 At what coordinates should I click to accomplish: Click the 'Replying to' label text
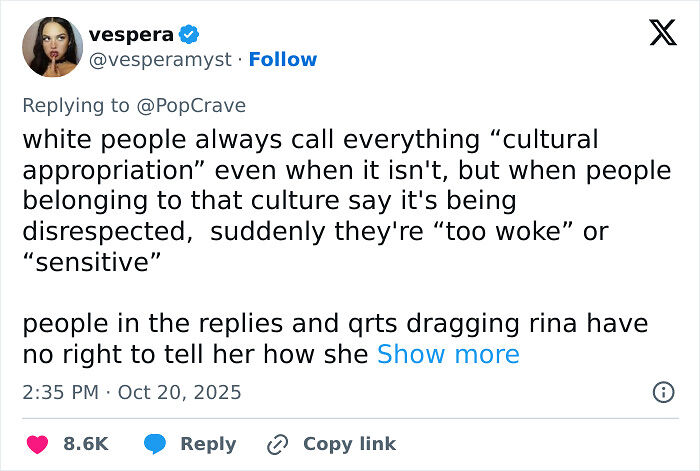click(78, 105)
